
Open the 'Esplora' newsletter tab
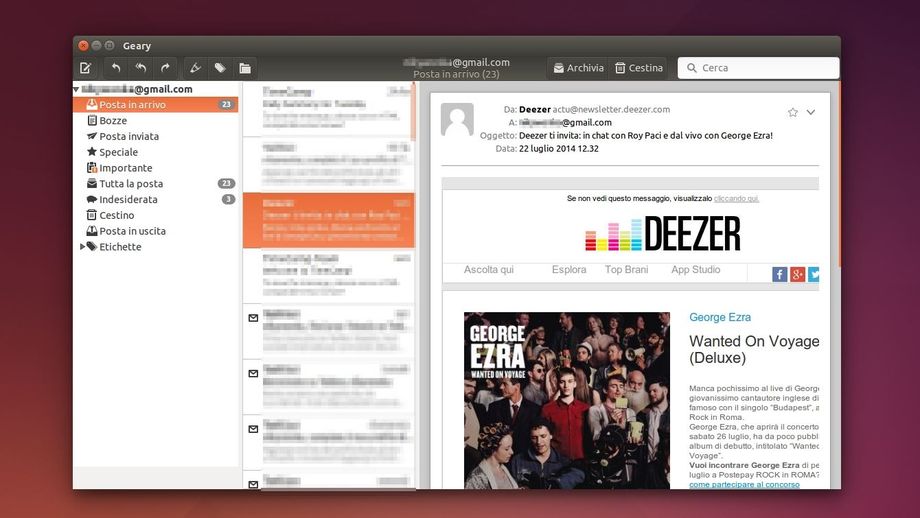[569, 270]
